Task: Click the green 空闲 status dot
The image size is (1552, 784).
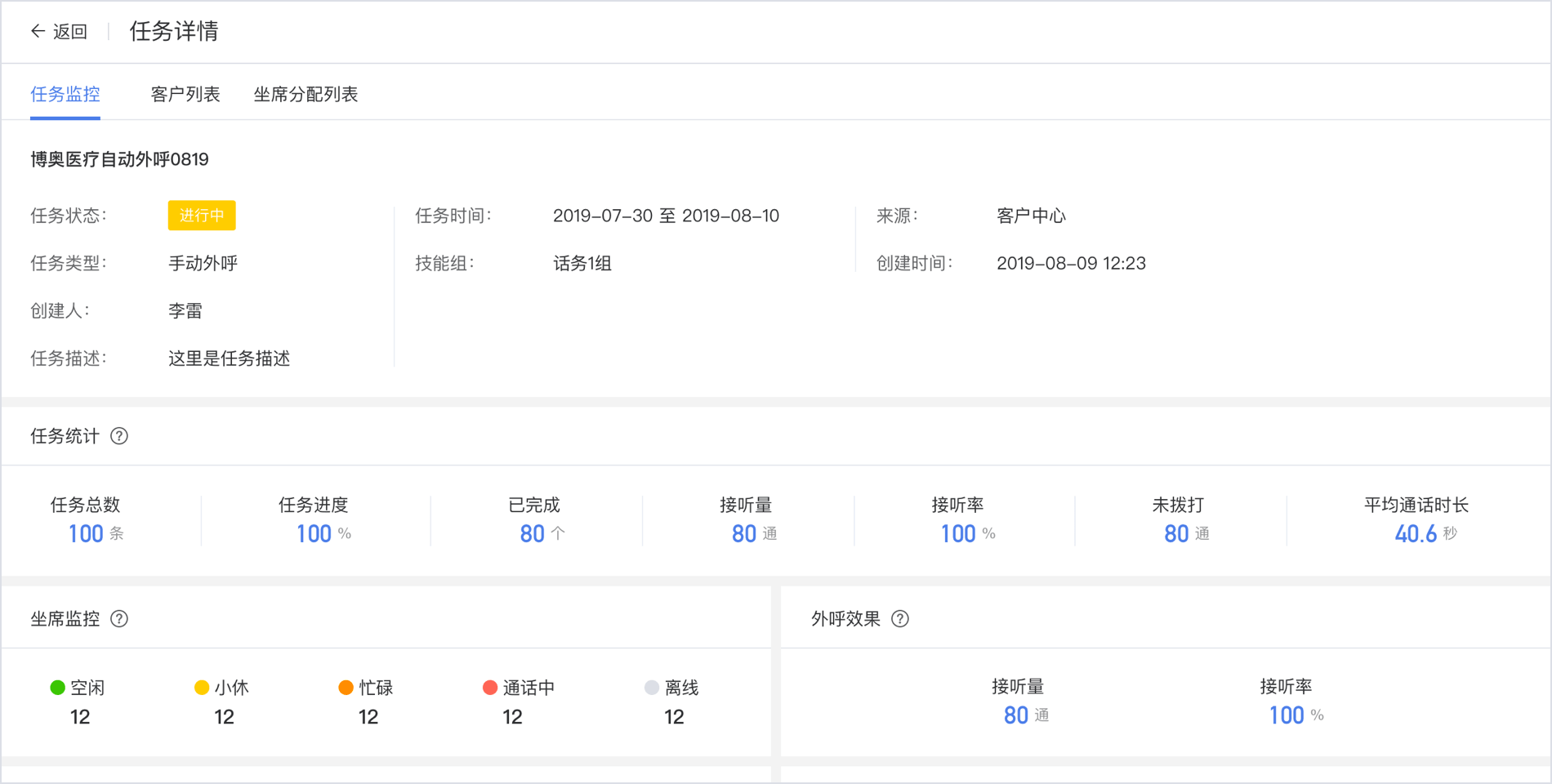Action: coord(57,688)
